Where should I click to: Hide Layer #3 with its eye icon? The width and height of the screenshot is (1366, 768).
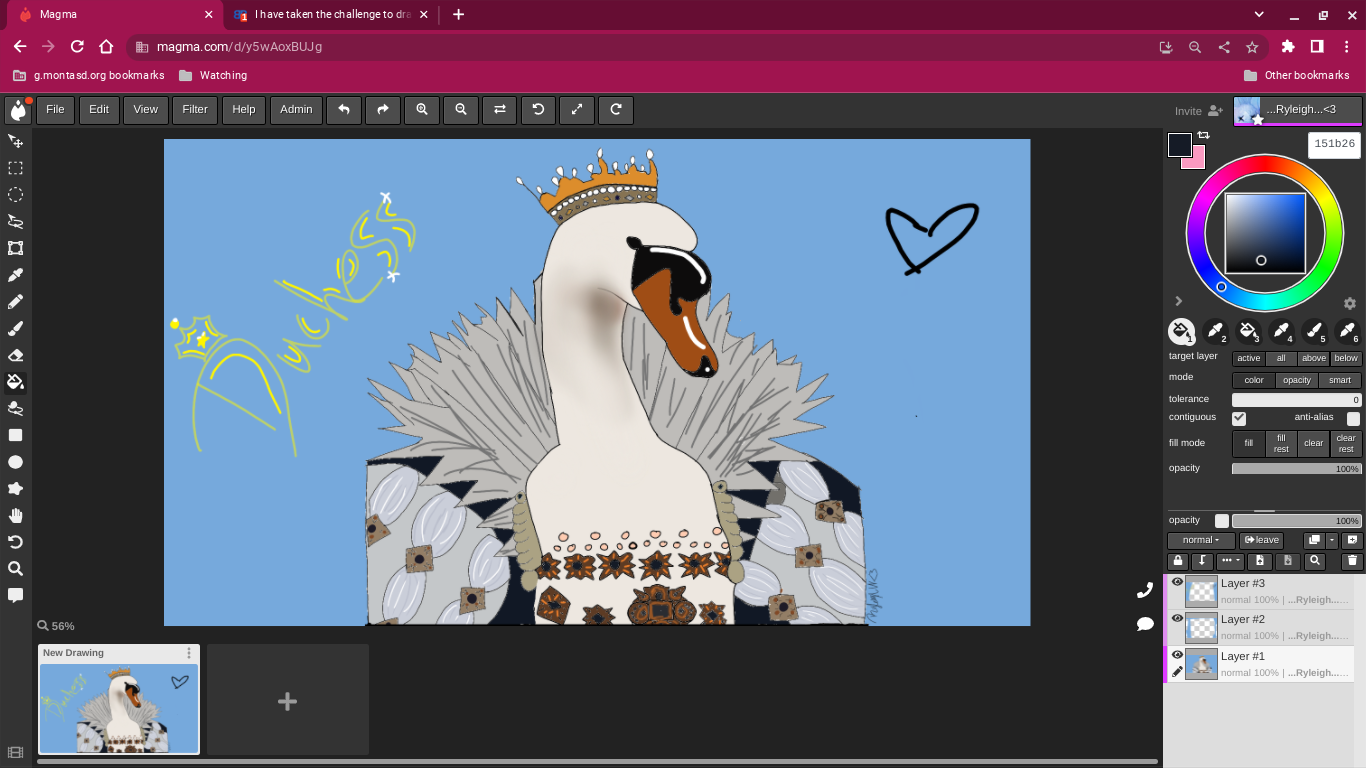[1177, 582]
